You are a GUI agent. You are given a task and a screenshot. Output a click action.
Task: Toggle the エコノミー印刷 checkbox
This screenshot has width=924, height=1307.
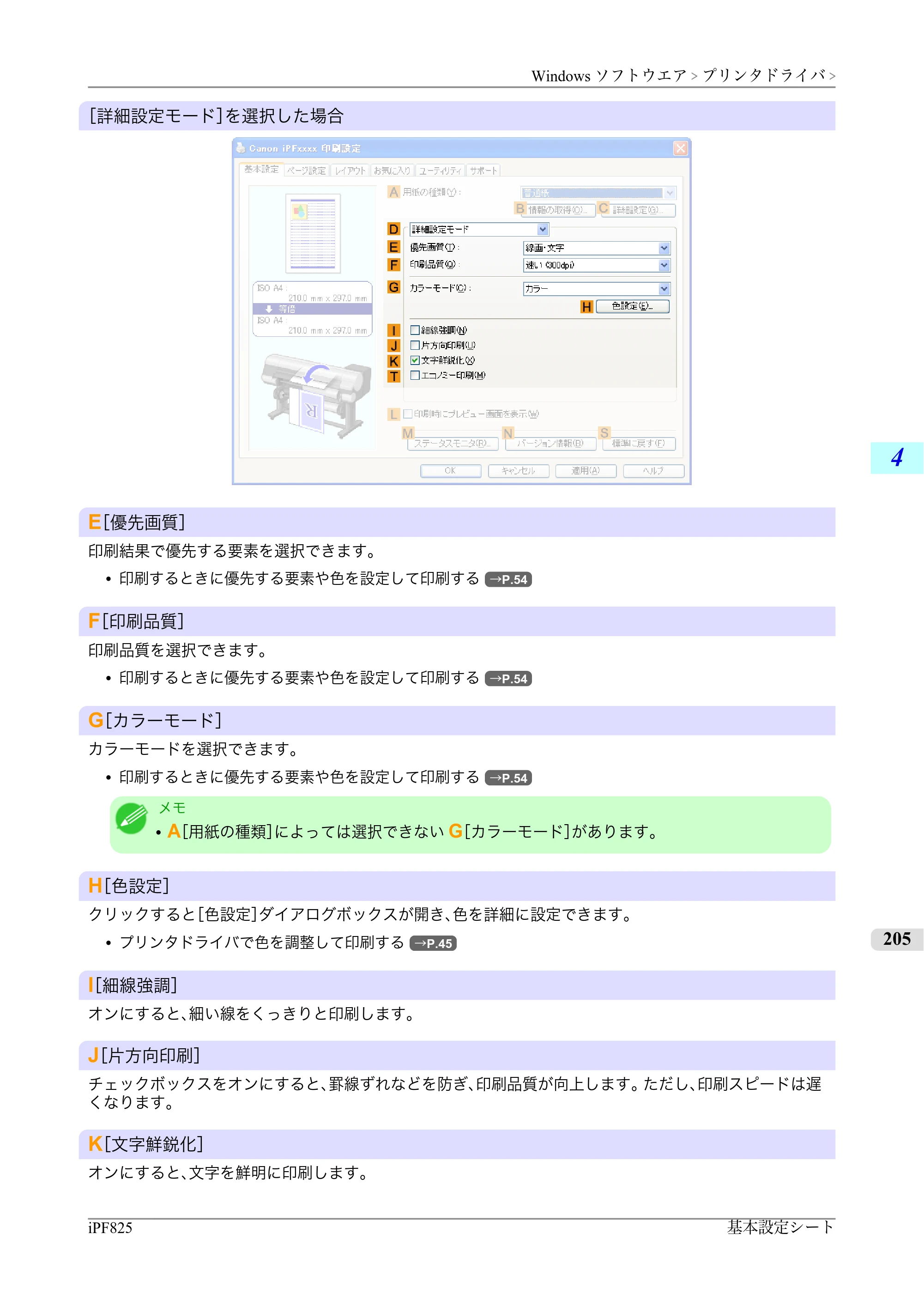[x=415, y=375]
